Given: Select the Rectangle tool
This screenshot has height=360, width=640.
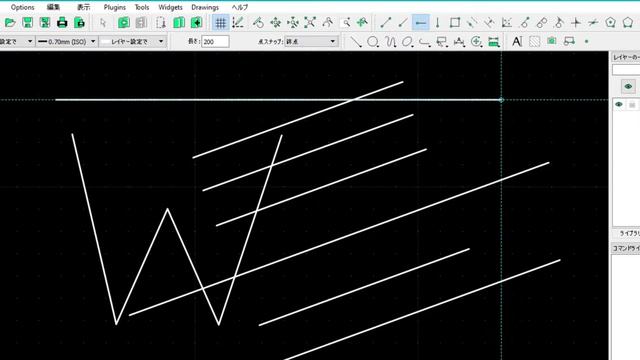Looking at the screenshot, I should click(455, 22).
